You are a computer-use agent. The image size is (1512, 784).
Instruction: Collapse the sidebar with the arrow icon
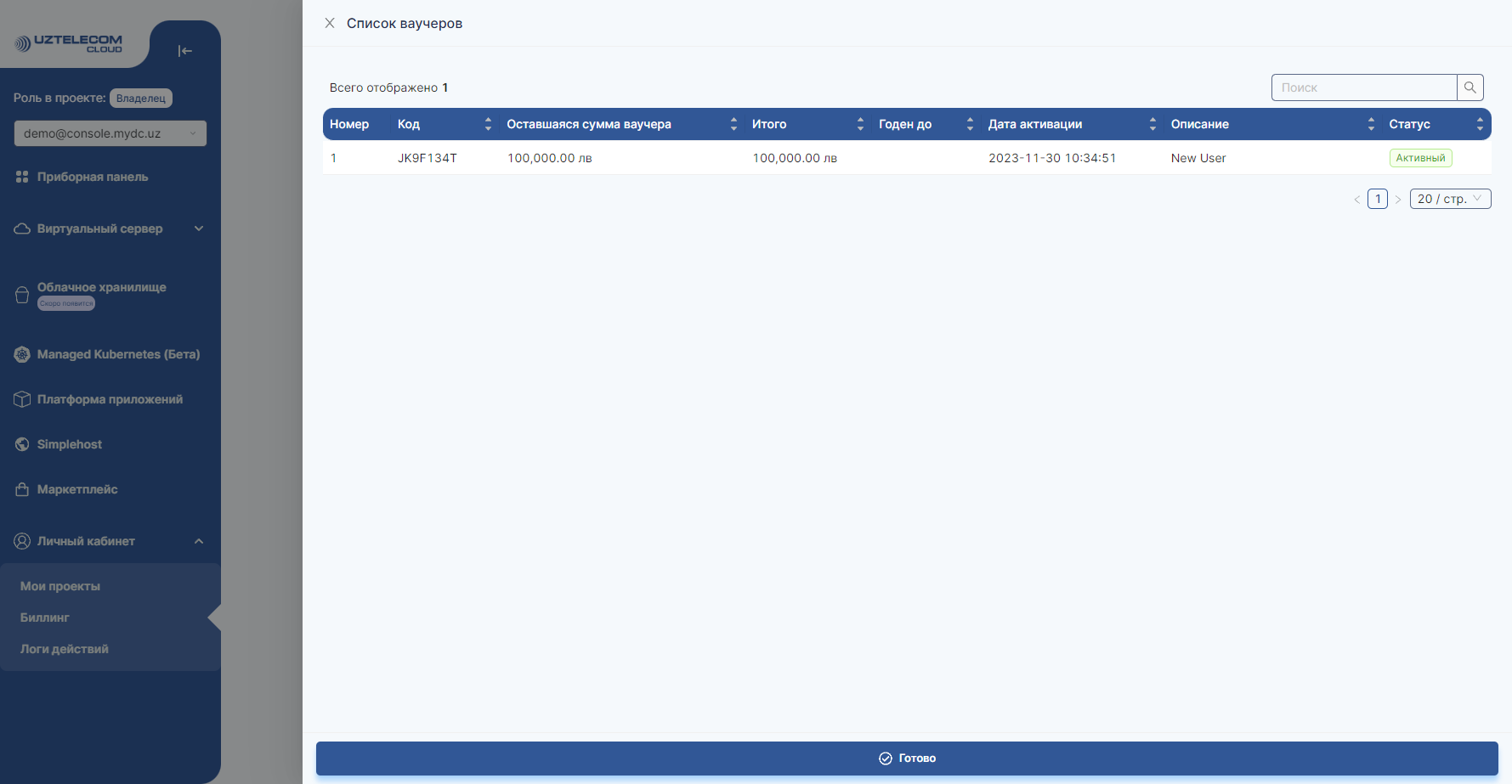coord(185,50)
